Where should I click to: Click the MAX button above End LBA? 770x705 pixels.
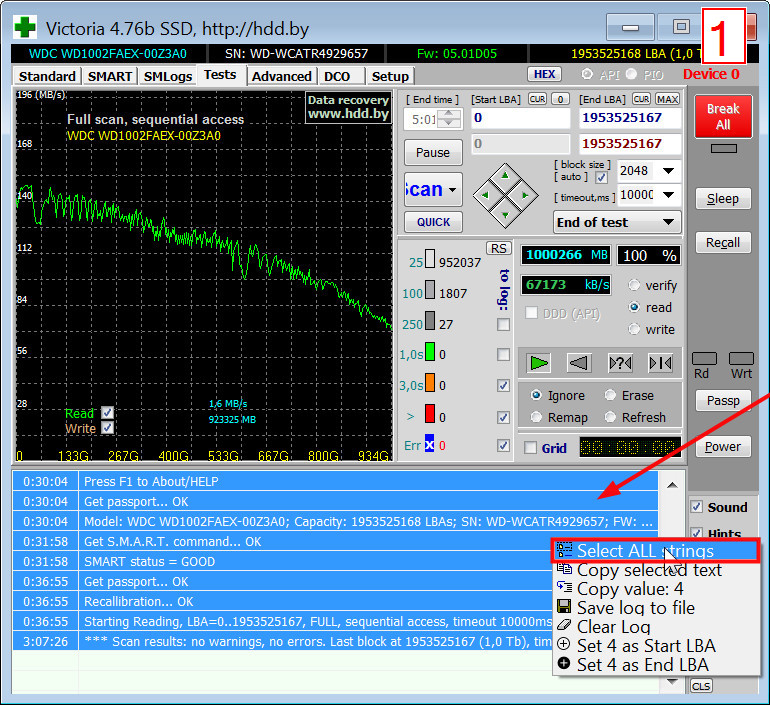pos(668,99)
